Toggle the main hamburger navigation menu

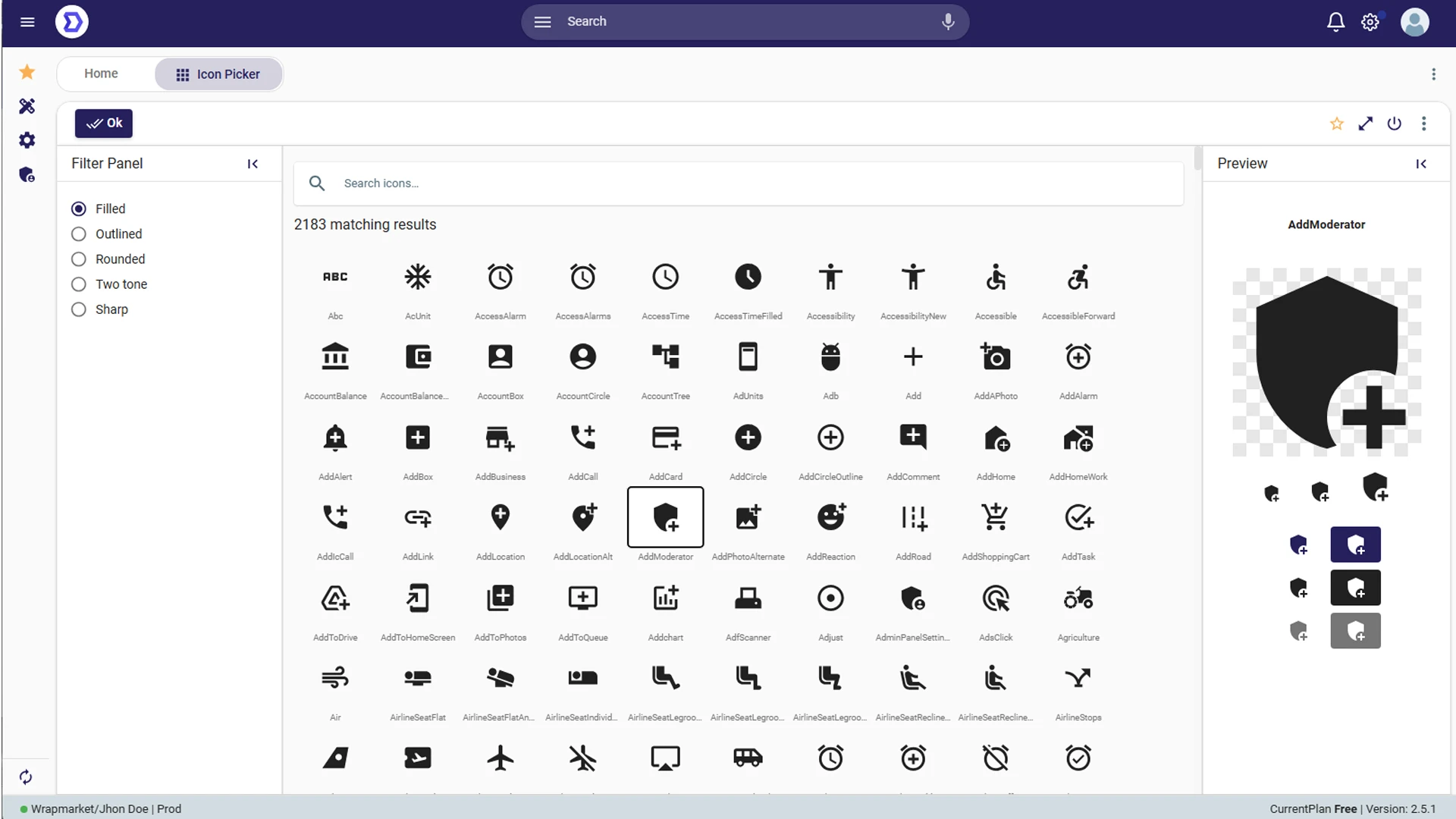27,22
